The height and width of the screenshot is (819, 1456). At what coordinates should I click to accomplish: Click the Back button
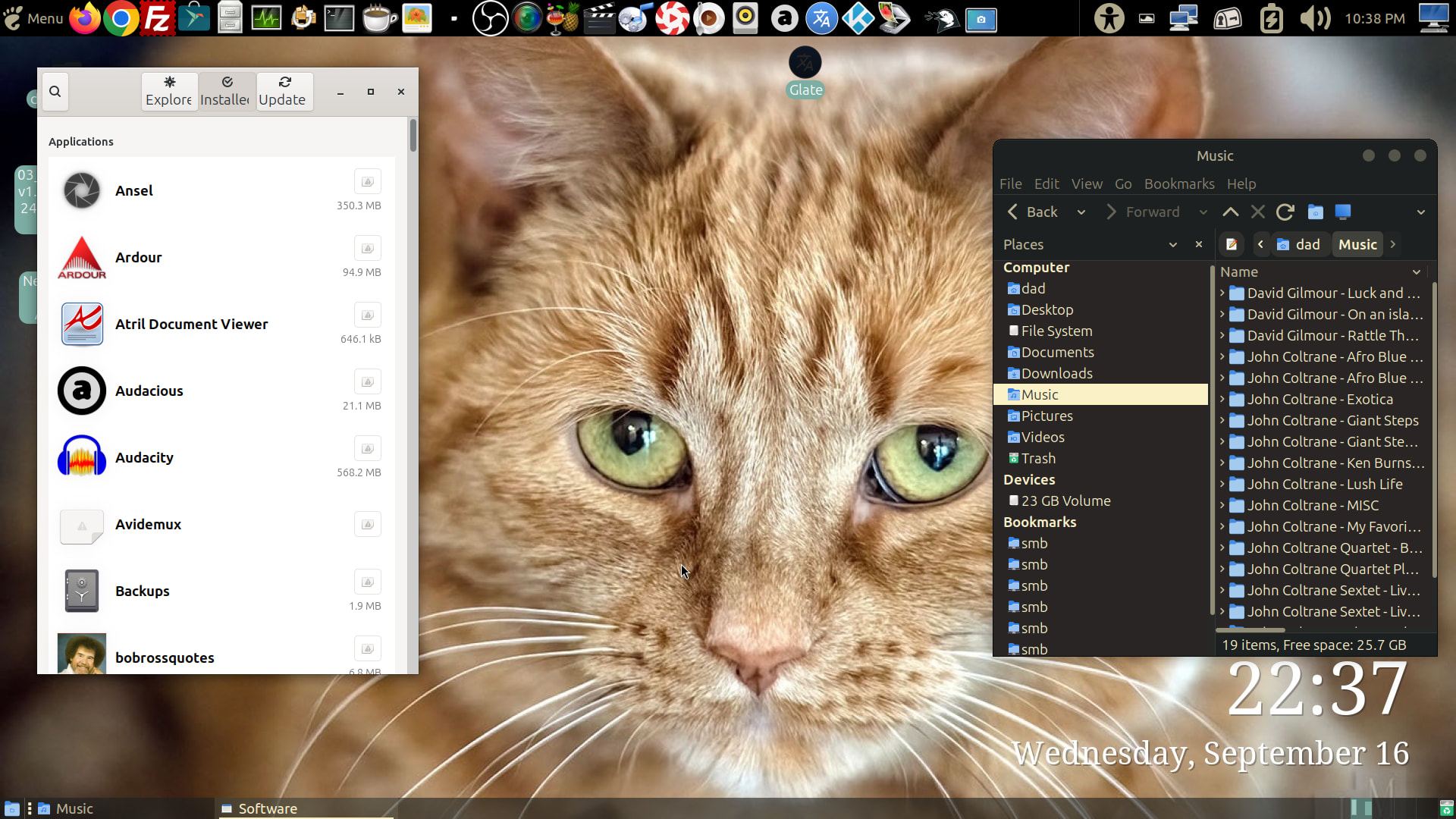tap(1031, 212)
